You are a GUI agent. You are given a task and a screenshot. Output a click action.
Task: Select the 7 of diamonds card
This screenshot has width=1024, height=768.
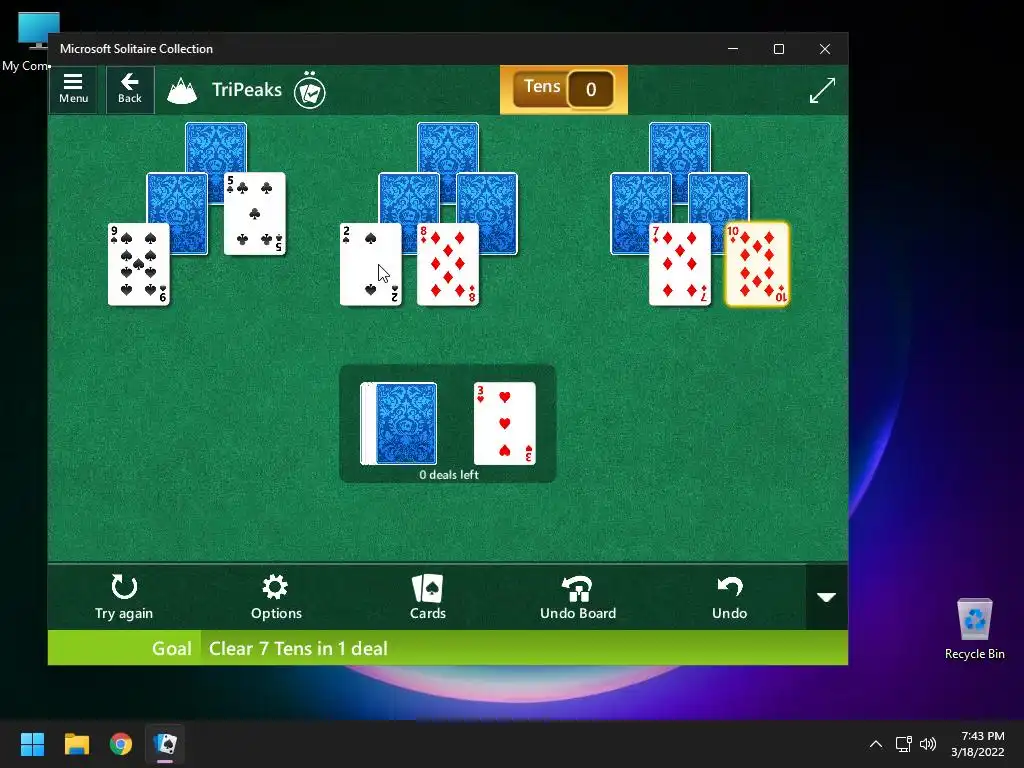click(x=680, y=264)
